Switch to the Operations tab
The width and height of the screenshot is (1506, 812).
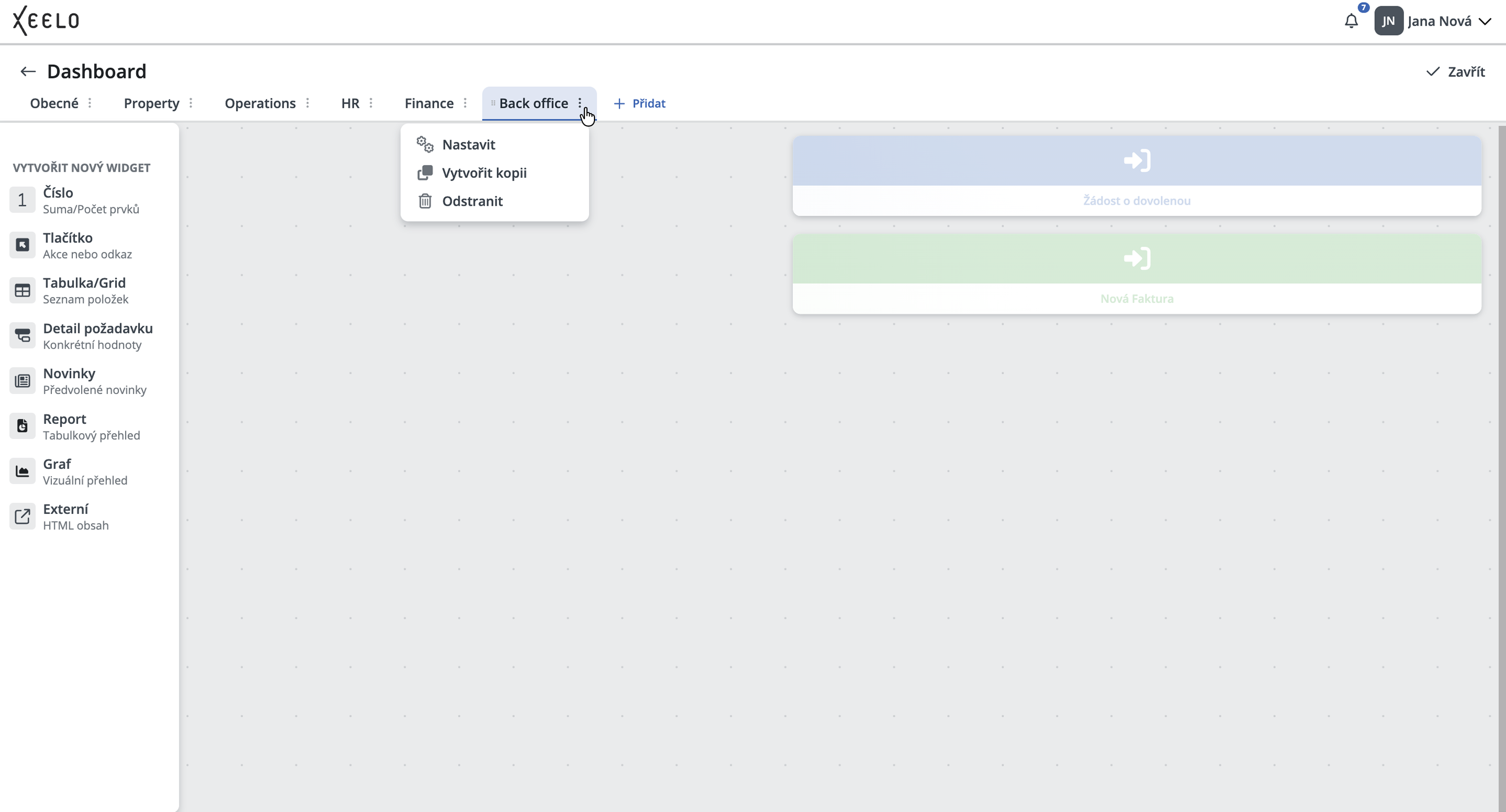(260, 104)
